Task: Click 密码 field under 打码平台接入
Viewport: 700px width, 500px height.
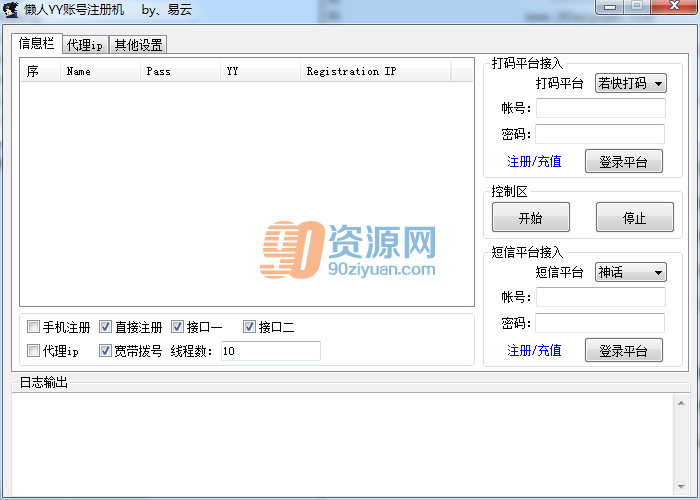Action: point(600,134)
